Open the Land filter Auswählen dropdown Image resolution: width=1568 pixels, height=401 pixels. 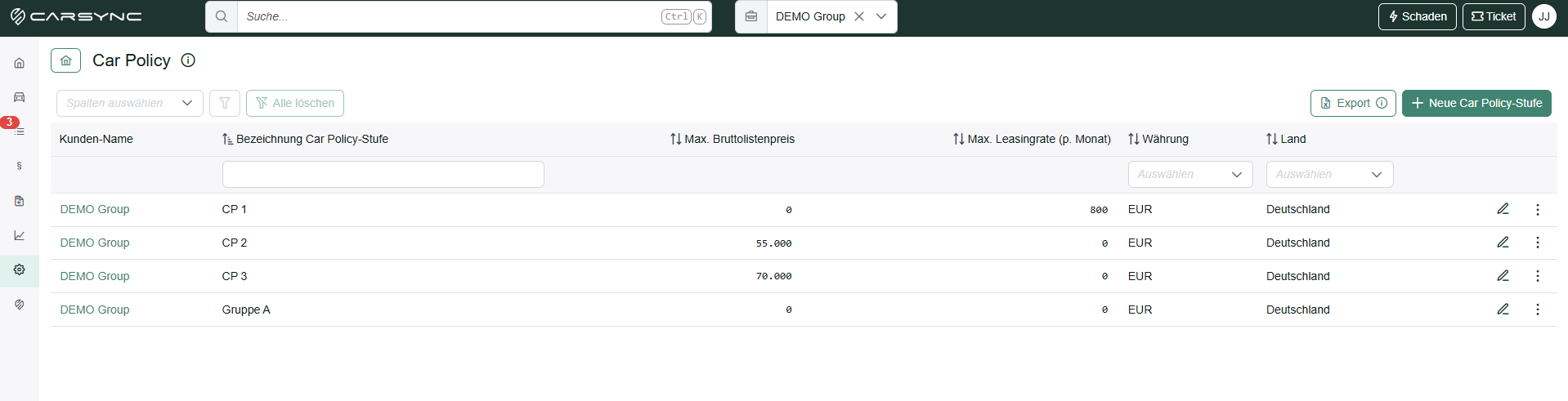[1329, 174]
